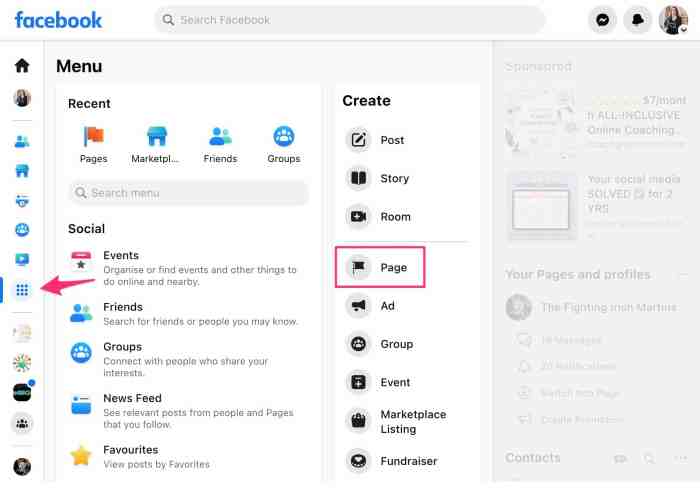The image size is (700, 497).
Task: Go to Home in left sidebar
Action: pos(22,66)
